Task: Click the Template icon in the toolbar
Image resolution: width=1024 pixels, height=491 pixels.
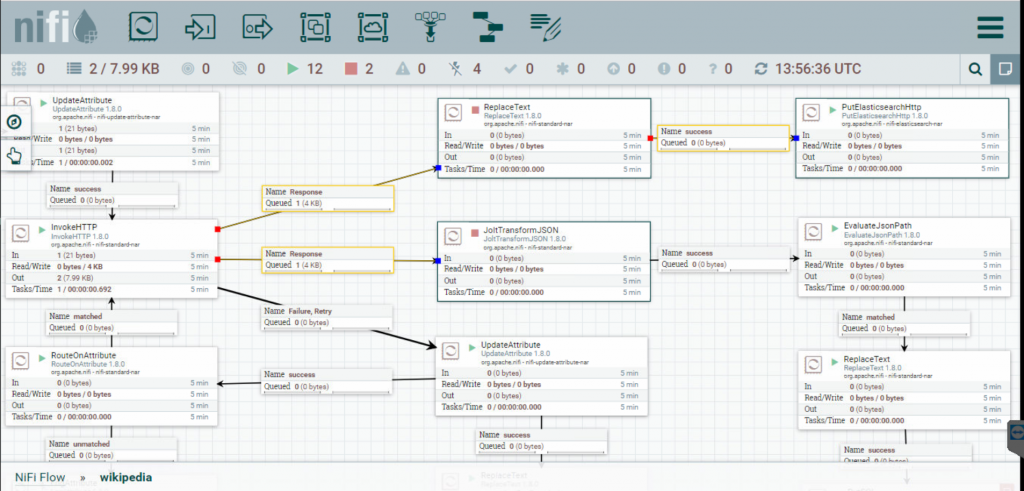Action: (488, 26)
